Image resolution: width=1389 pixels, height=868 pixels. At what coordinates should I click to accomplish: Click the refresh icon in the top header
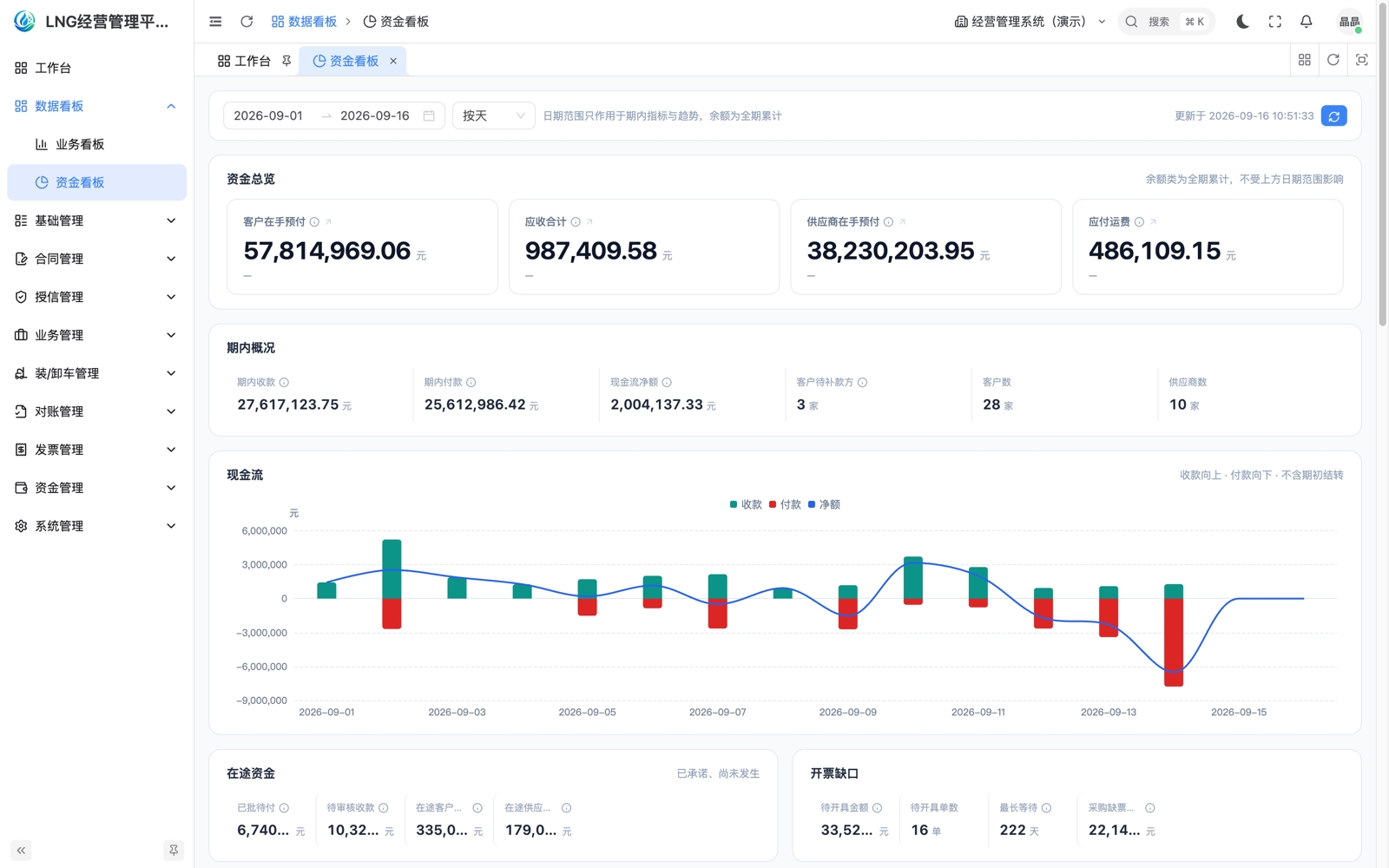pos(247,22)
